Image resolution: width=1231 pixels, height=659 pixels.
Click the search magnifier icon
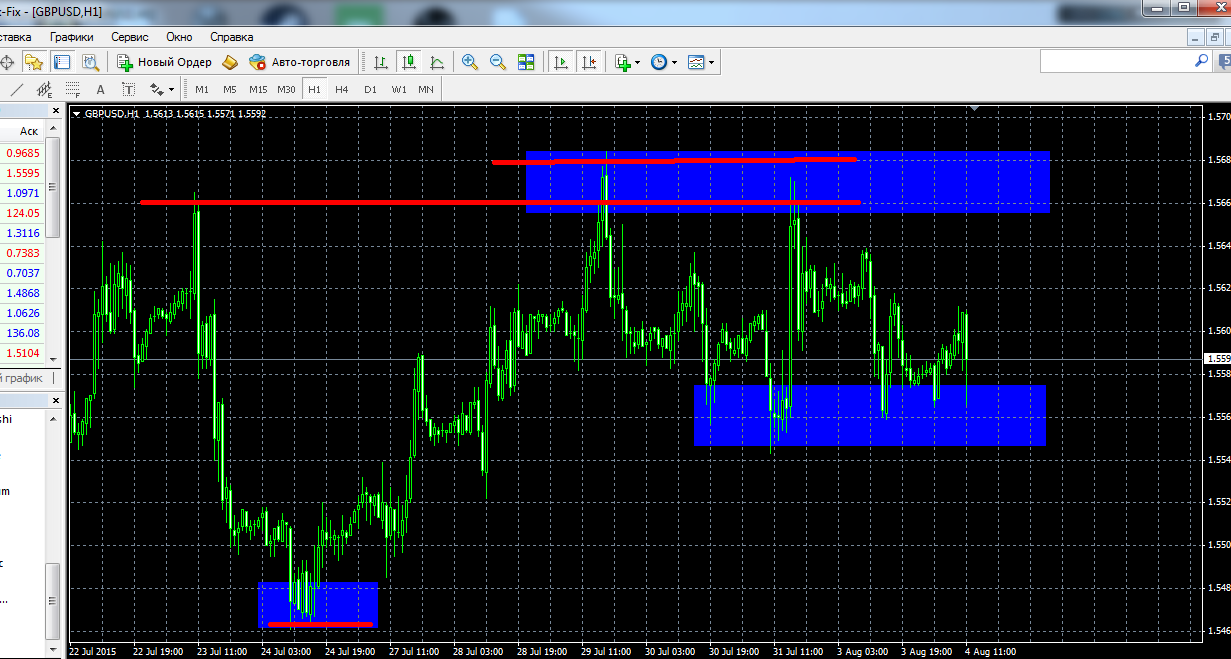point(1202,60)
